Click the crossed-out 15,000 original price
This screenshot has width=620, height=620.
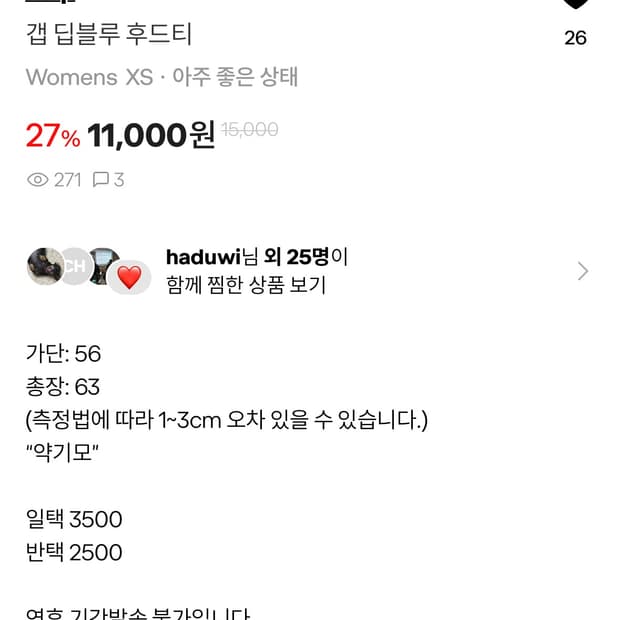[249, 129]
